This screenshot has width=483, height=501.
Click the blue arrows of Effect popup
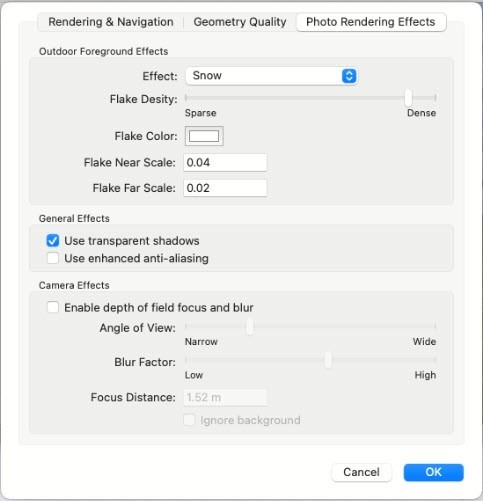(349, 76)
